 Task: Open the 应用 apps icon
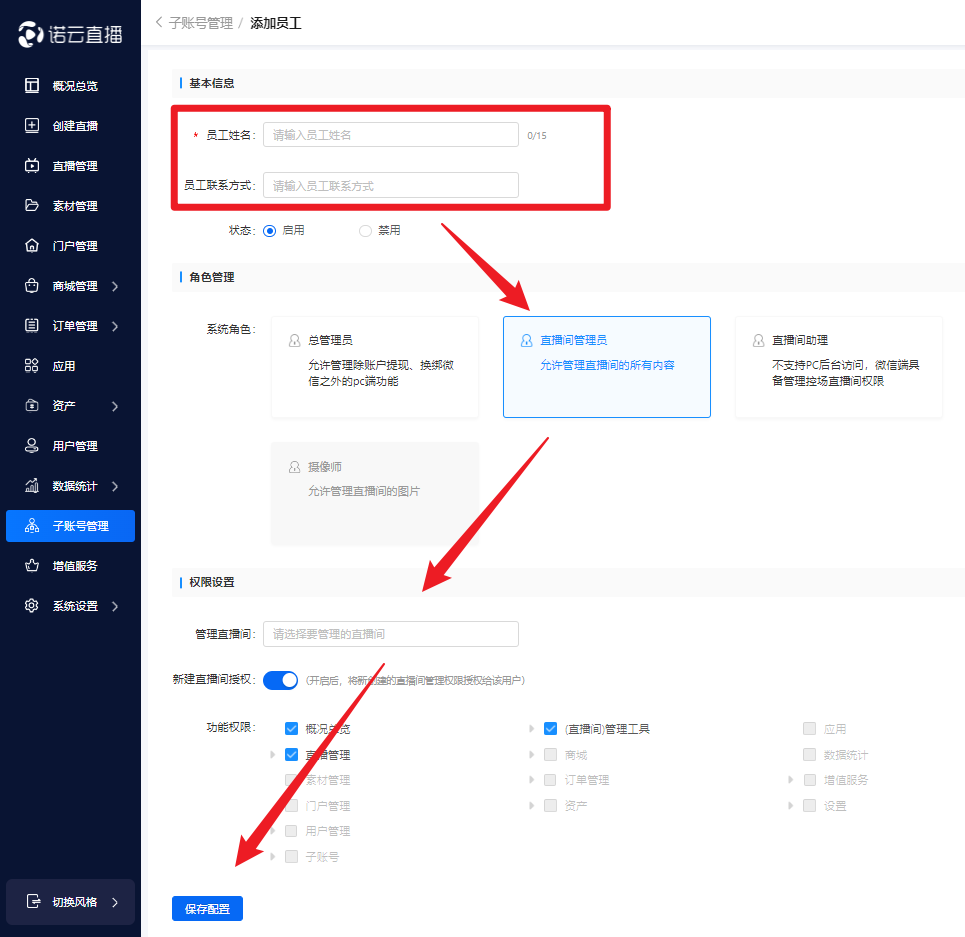(x=32, y=366)
